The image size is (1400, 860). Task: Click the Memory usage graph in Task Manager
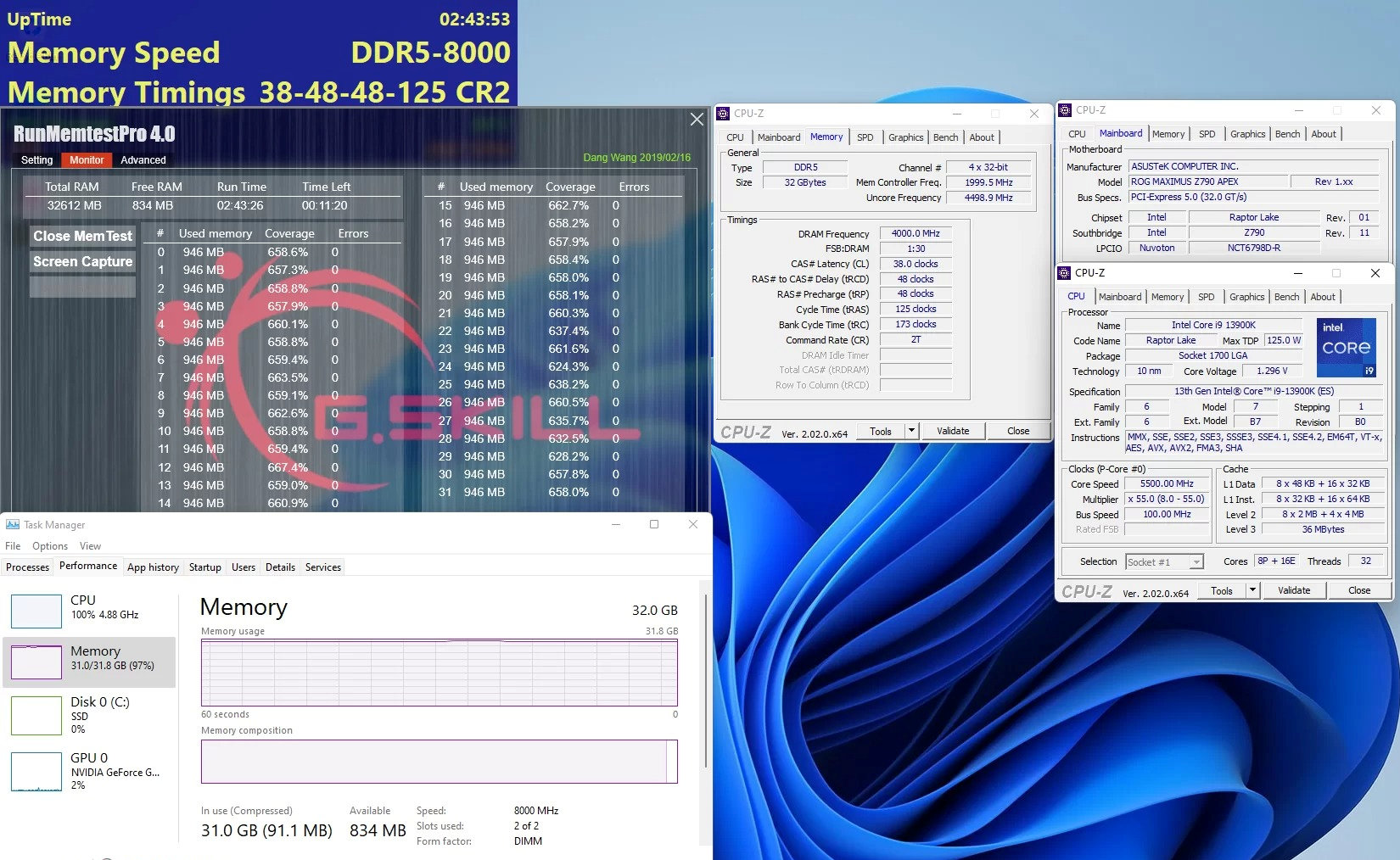pos(439,673)
